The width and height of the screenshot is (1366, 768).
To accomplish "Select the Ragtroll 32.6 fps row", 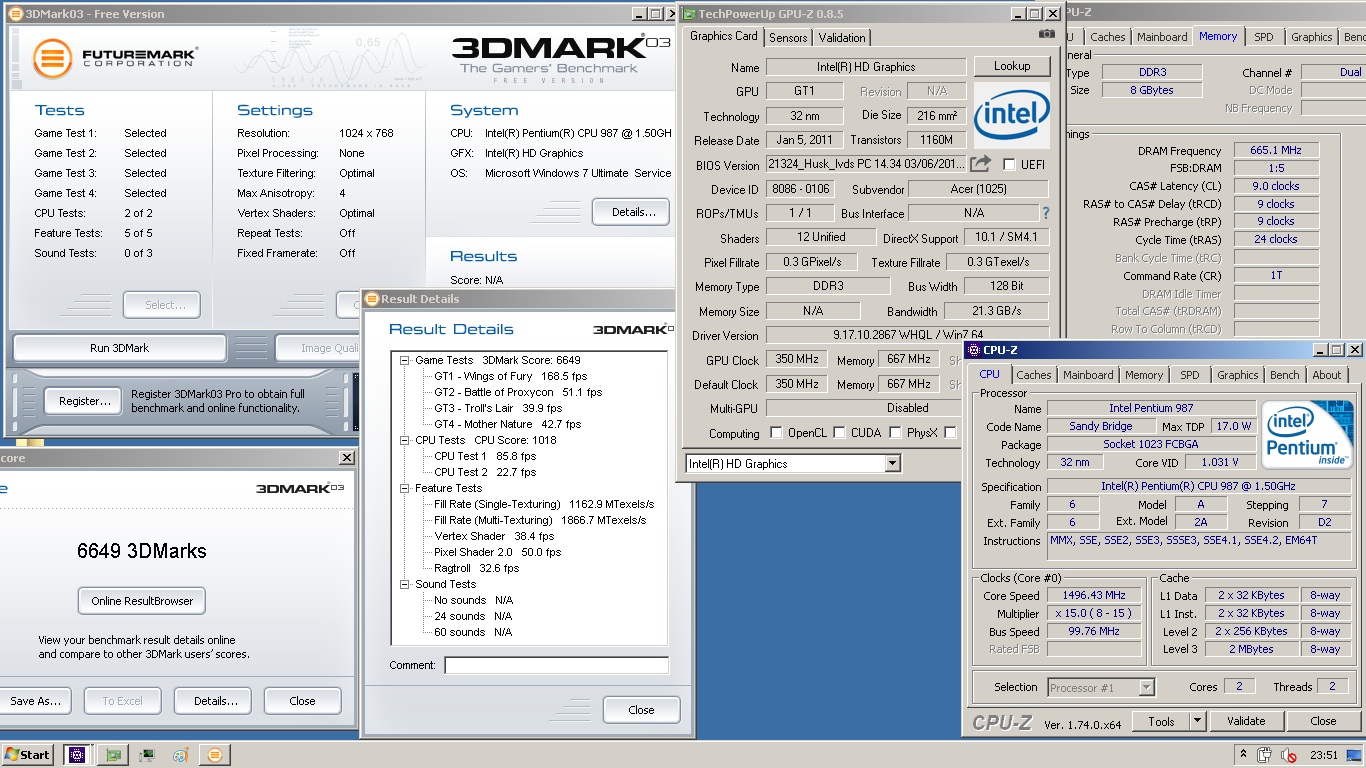I will tap(477, 568).
